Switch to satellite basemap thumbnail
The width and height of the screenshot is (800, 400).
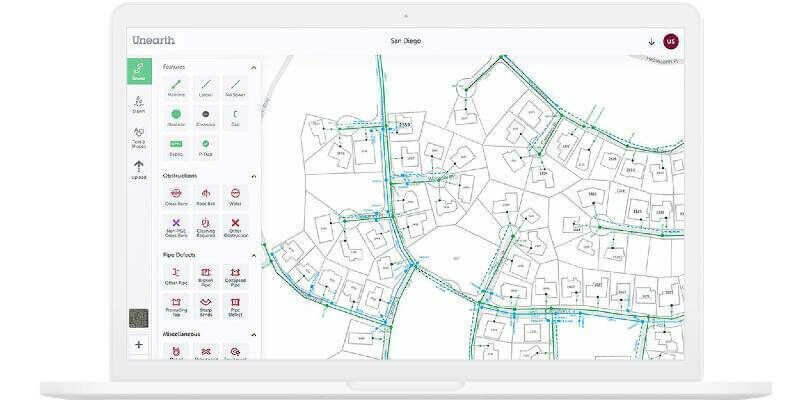pyautogui.click(x=139, y=318)
